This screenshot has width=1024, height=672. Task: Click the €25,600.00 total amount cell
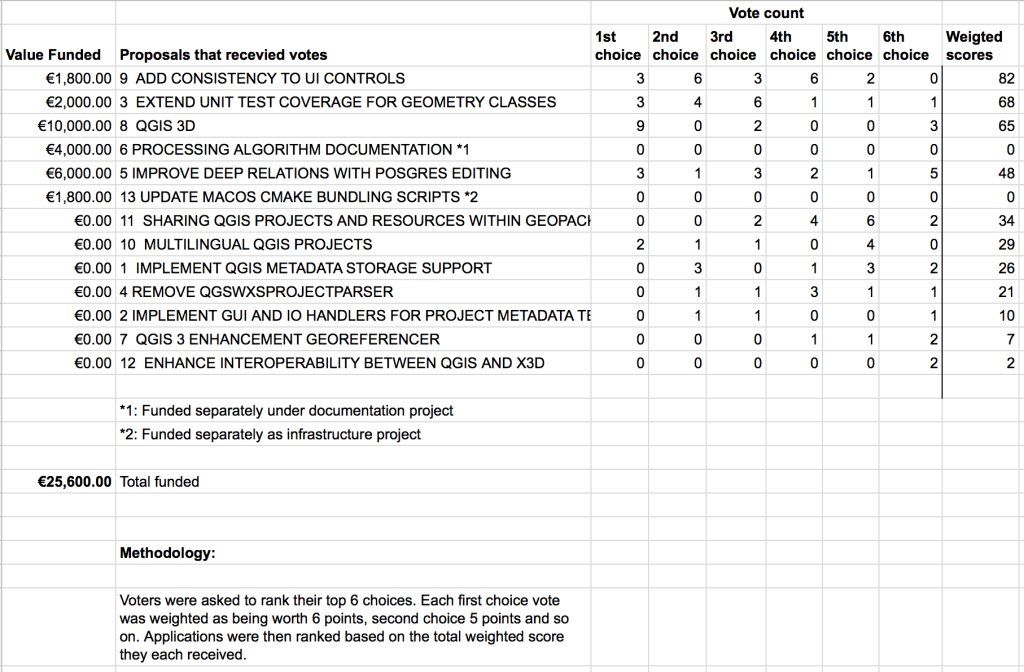74,482
